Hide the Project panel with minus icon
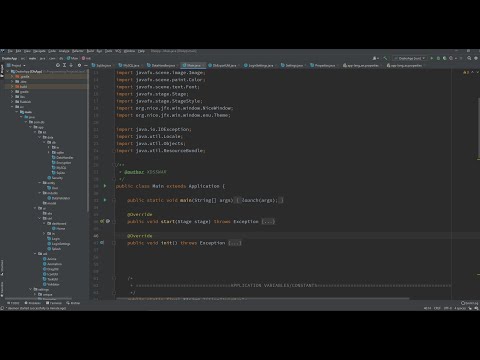This screenshot has width=480, height=360. [x=86, y=65]
